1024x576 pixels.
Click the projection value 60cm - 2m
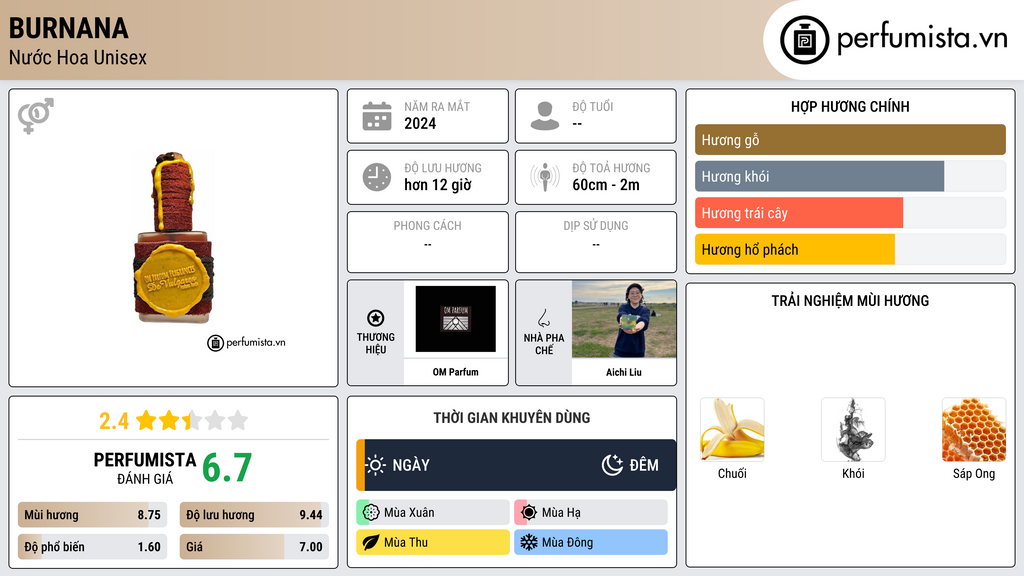point(606,185)
